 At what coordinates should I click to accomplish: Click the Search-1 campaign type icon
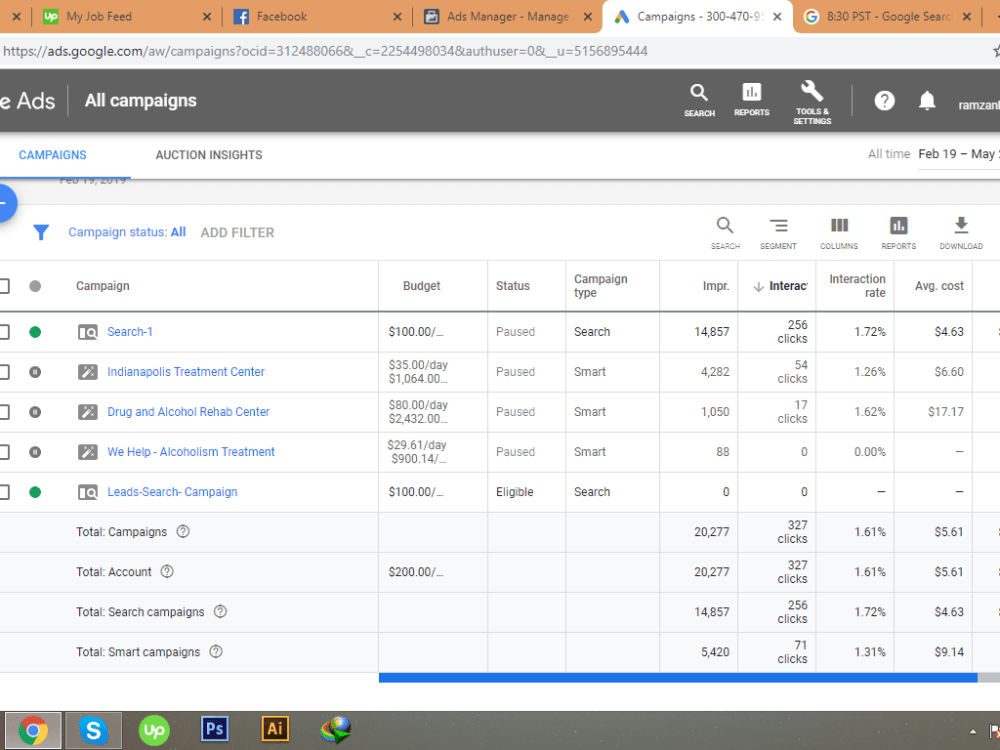click(x=87, y=332)
